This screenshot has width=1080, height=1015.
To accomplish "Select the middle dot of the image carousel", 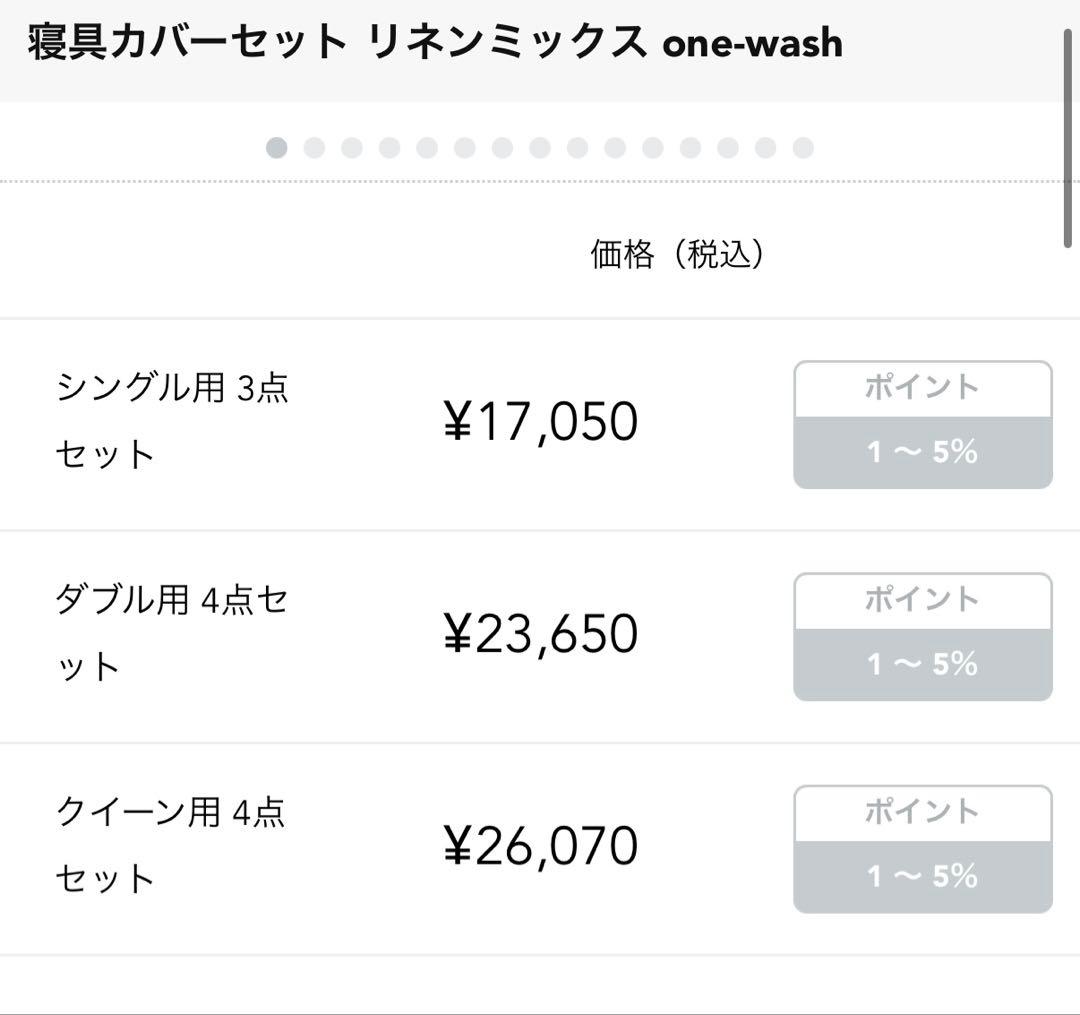I will coord(540,147).
